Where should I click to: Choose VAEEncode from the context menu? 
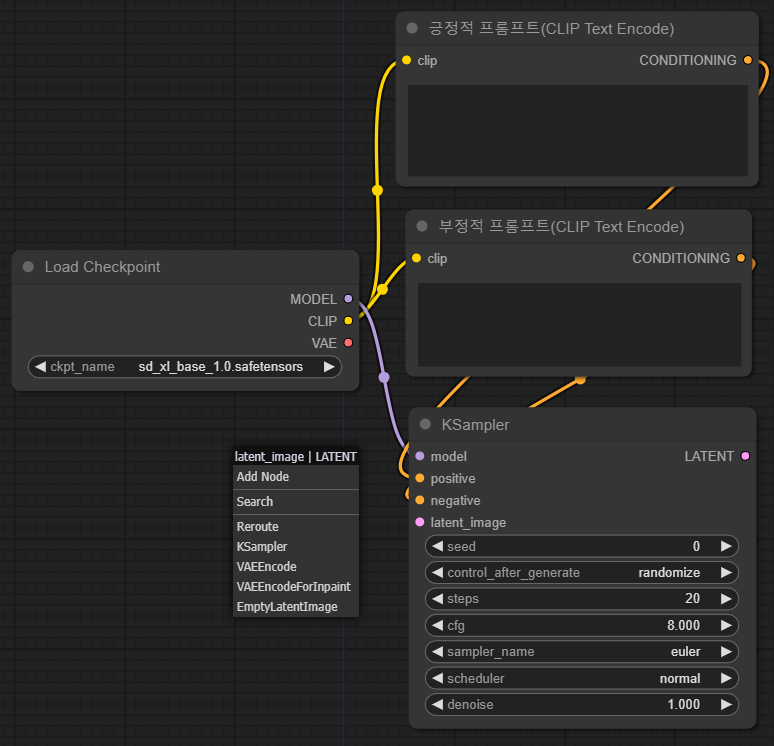(296, 567)
